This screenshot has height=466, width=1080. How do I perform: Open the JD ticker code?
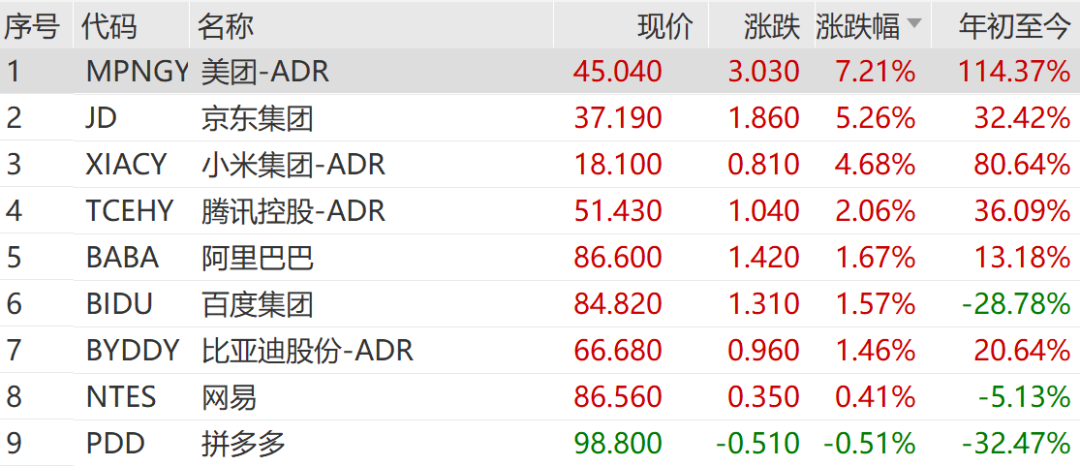coord(101,119)
